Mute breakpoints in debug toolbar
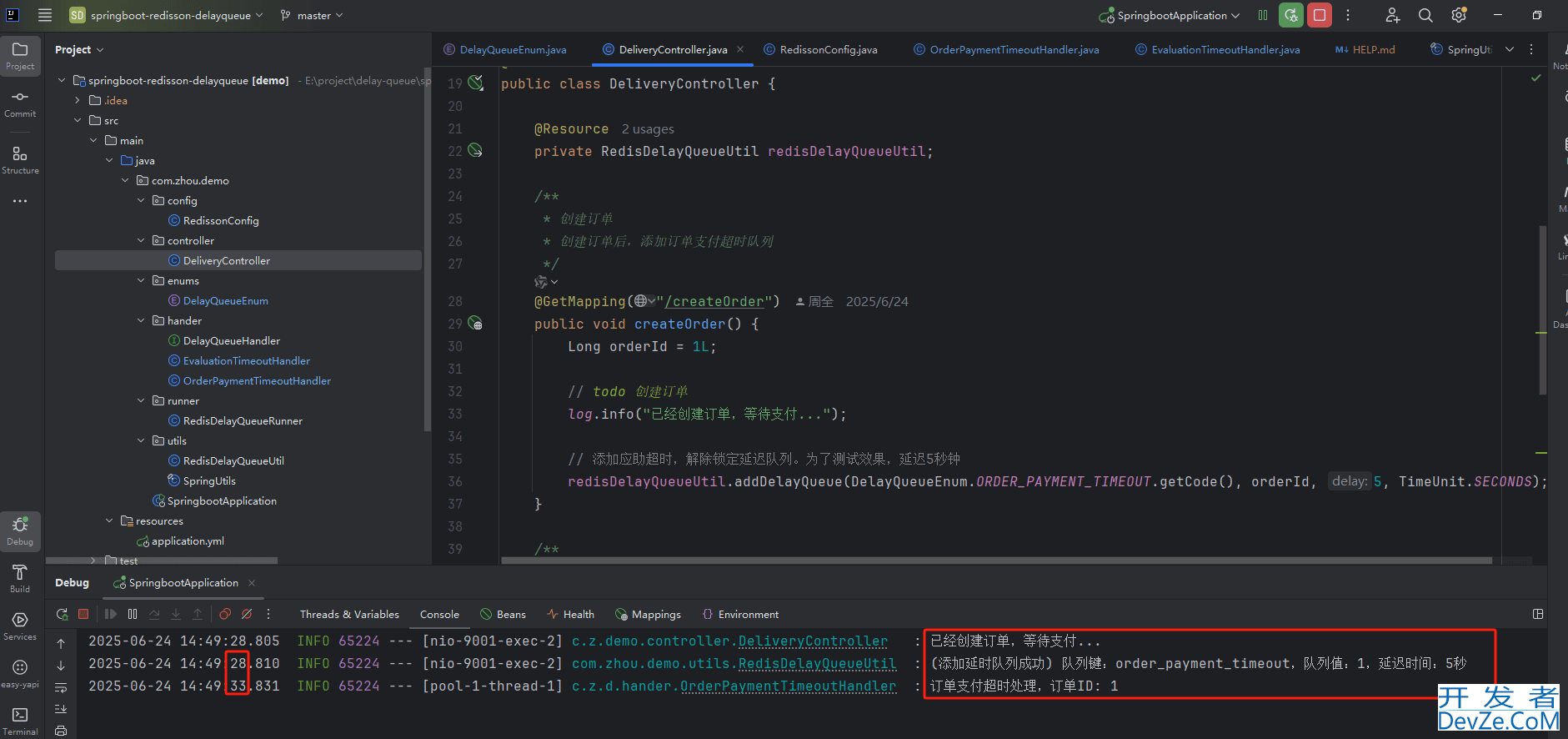The width and height of the screenshot is (1568, 739). click(247, 614)
